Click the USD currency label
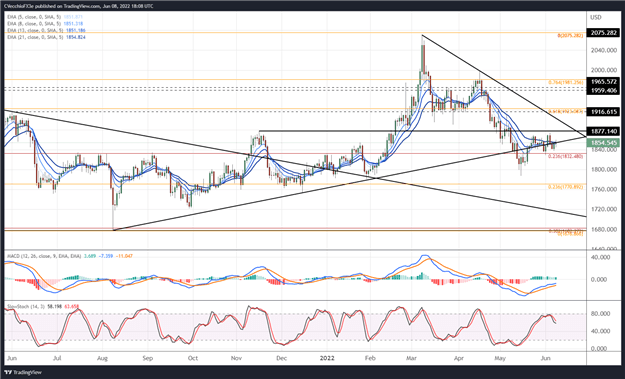Image resolution: width=625 pixels, height=379 pixels. tap(596, 17)
